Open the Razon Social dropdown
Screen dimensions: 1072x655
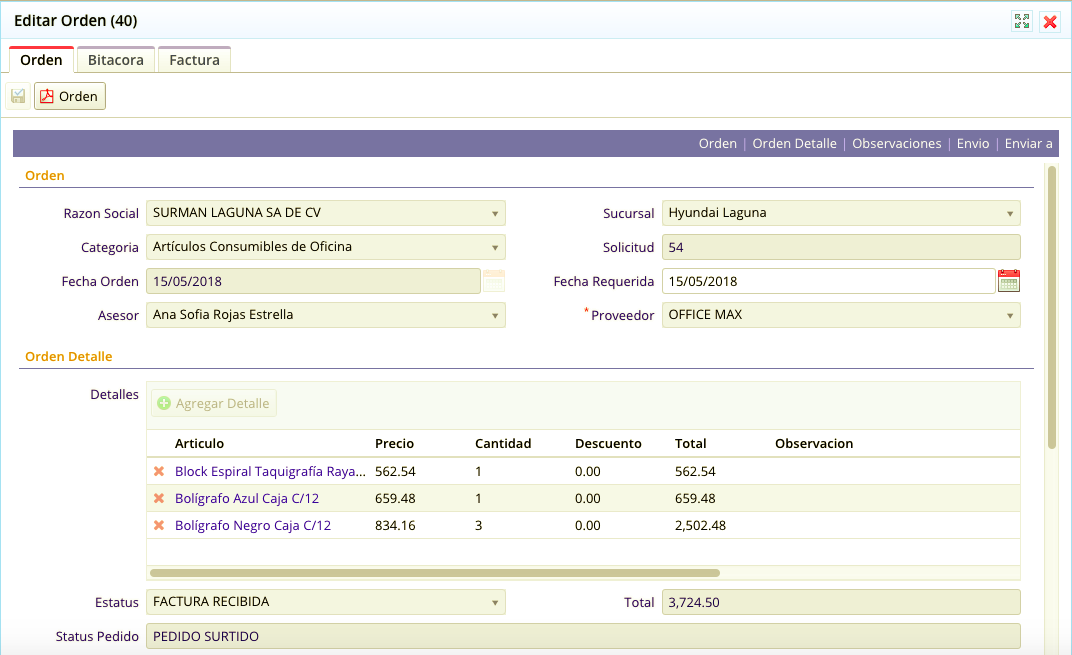[325, 213]
